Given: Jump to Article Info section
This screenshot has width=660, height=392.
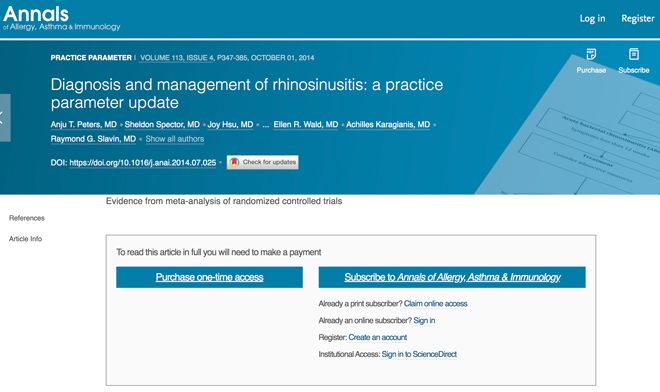Looking at the screenshot, I should 26,239.
